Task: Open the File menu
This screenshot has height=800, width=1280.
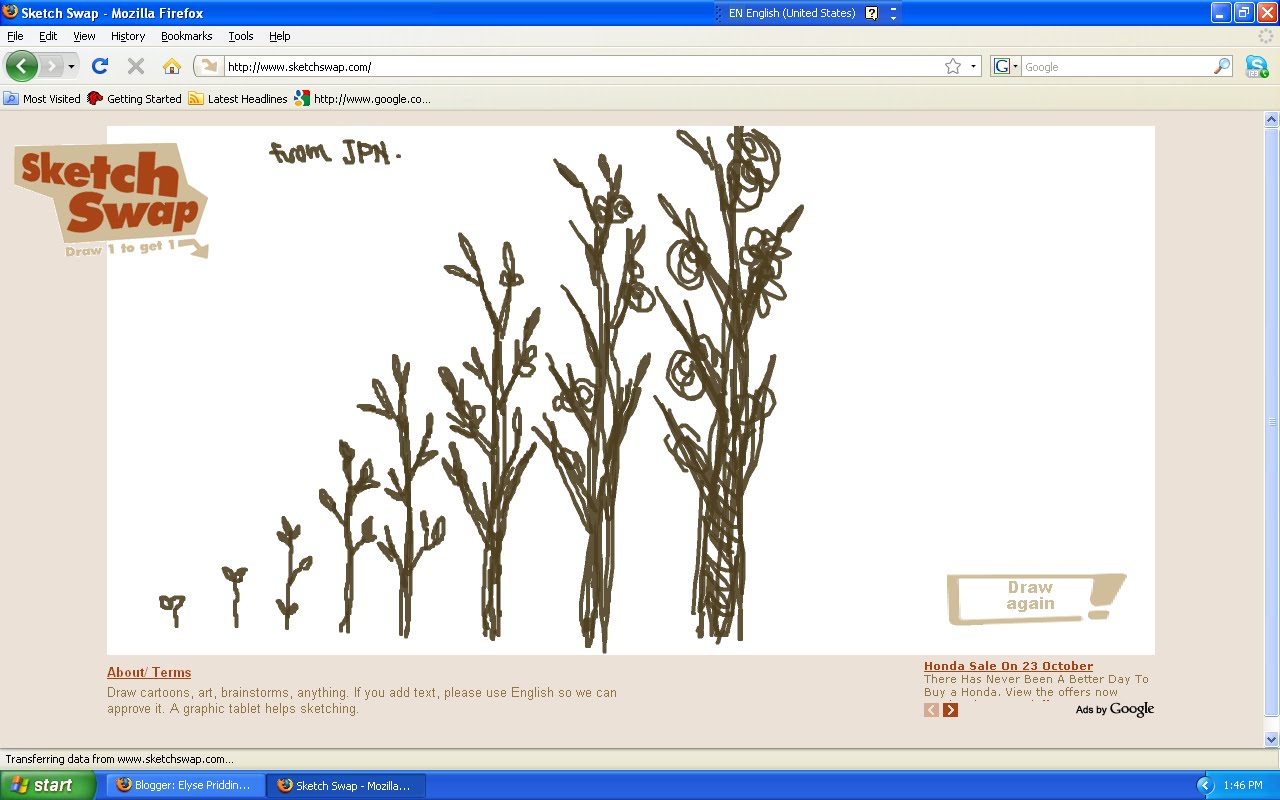Action: 15,36
